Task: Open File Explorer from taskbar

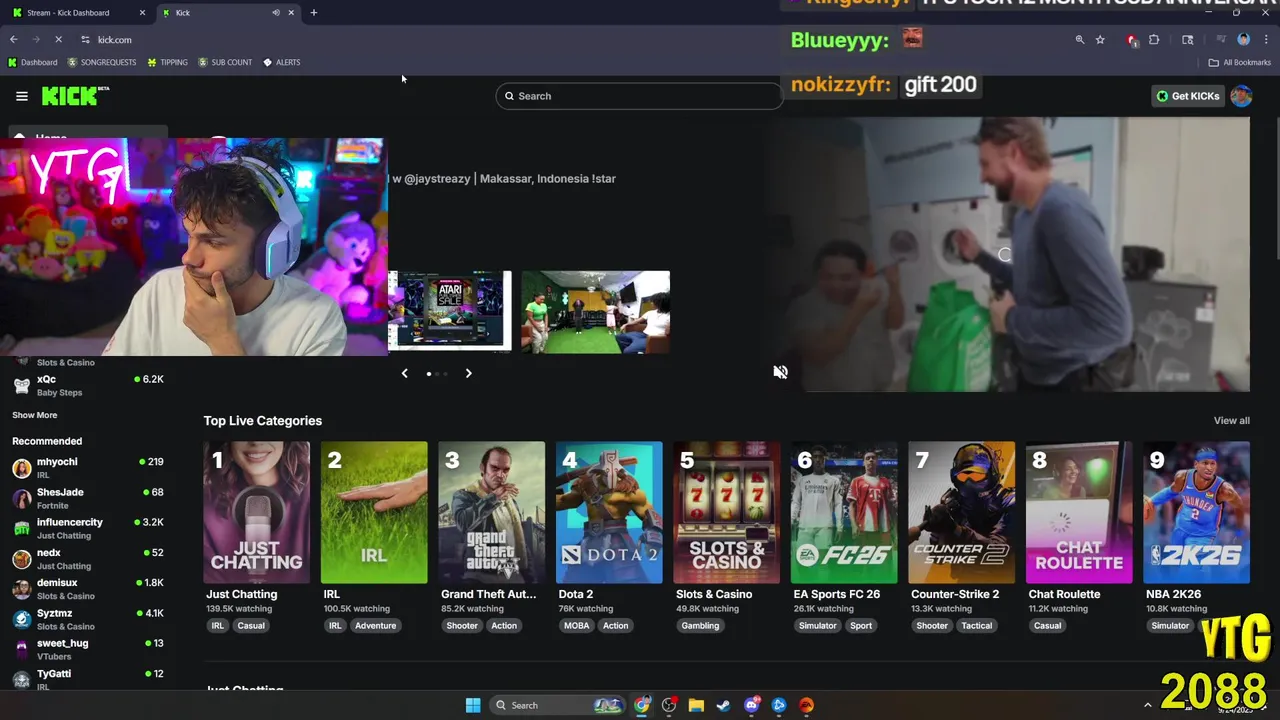Action: click(x=696, y=705)
